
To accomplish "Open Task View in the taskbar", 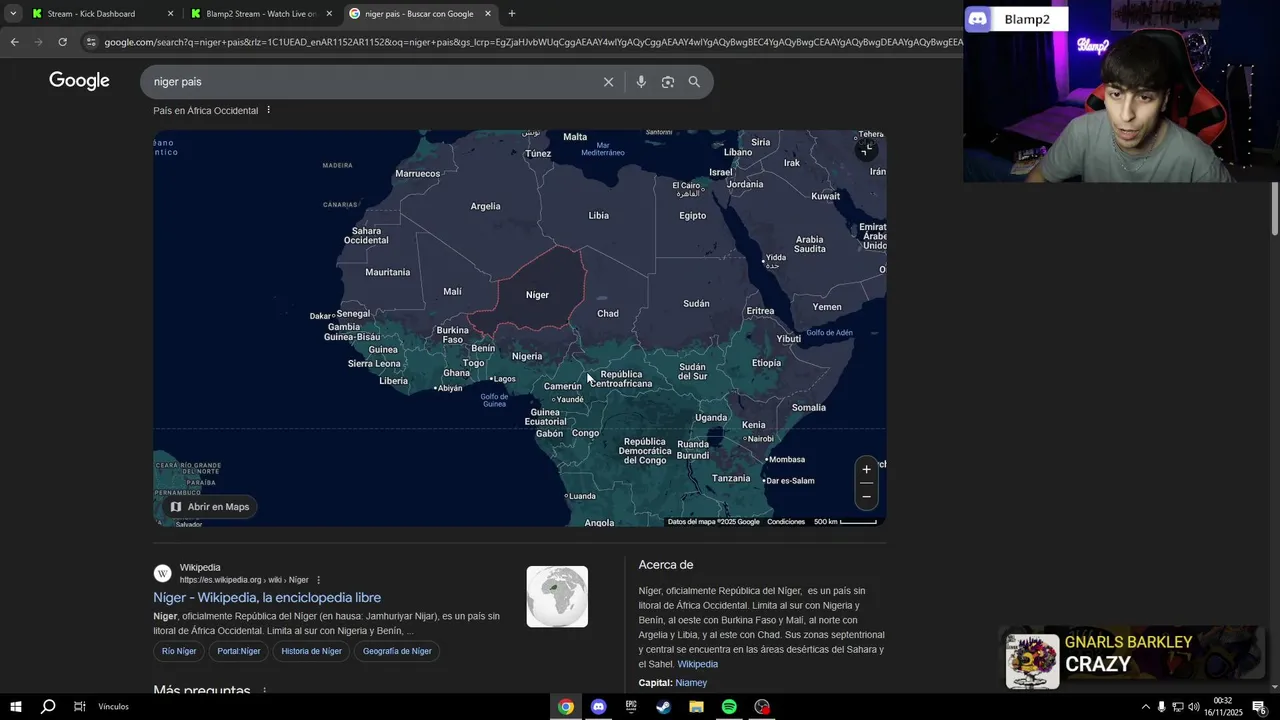I will pyautogui.click(x=79, y=707).
